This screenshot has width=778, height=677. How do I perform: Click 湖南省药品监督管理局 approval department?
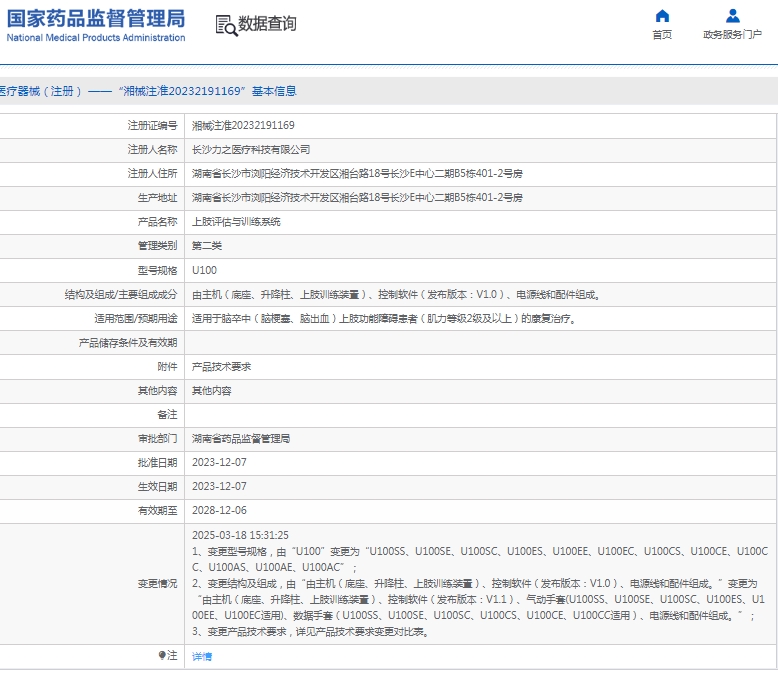241,439
